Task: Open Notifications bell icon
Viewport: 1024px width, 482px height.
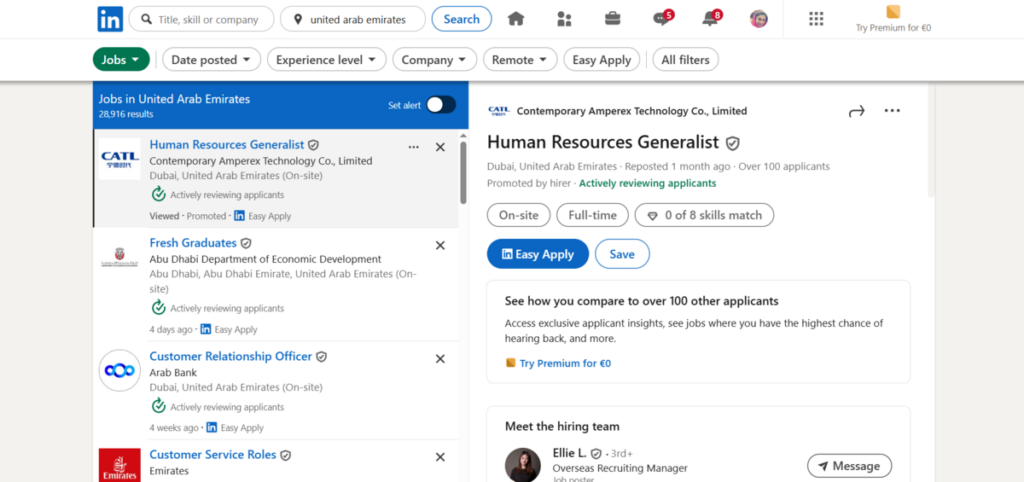Action: coord(710,19)
